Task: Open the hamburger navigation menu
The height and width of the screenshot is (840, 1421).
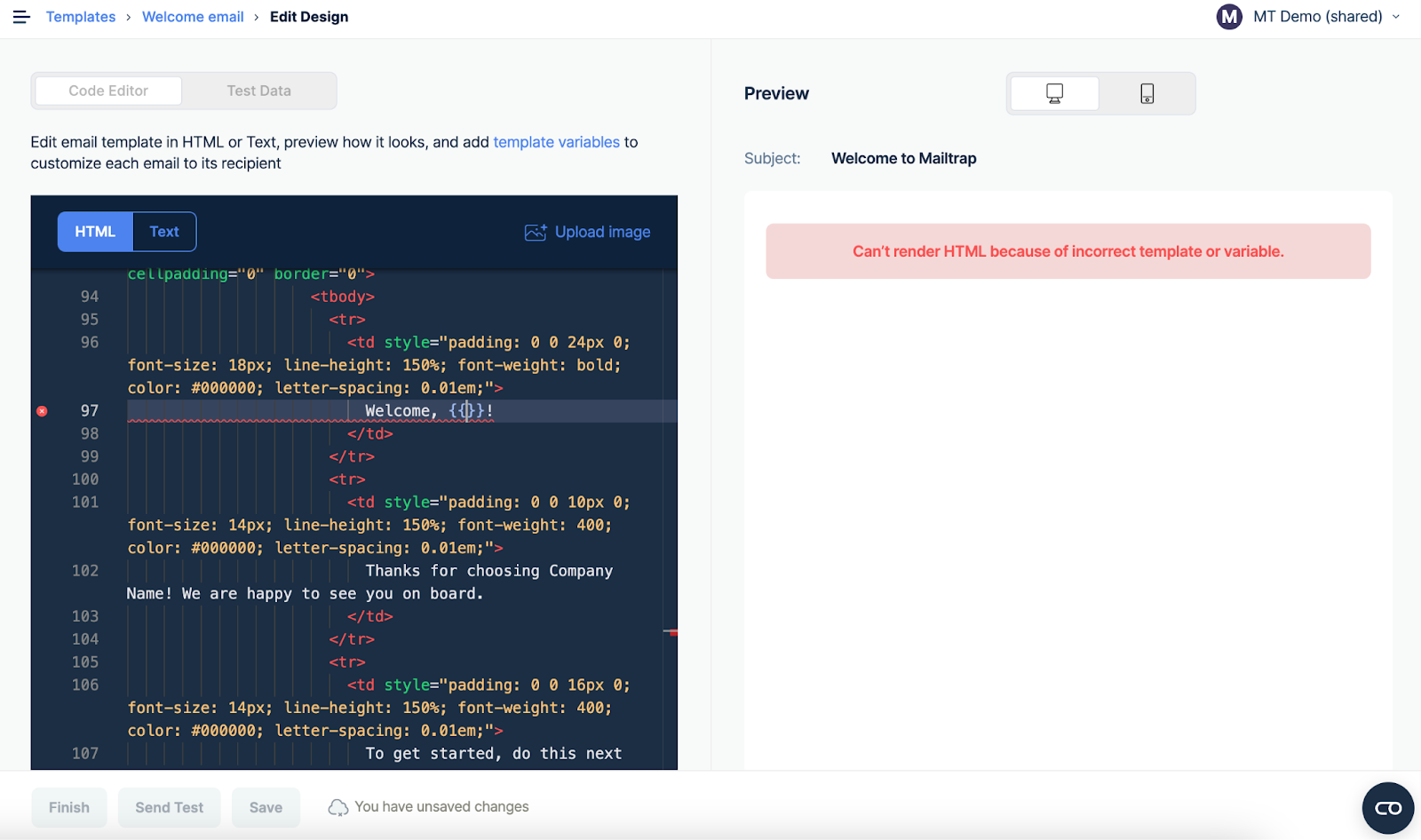Action: (x=21, y=17)
